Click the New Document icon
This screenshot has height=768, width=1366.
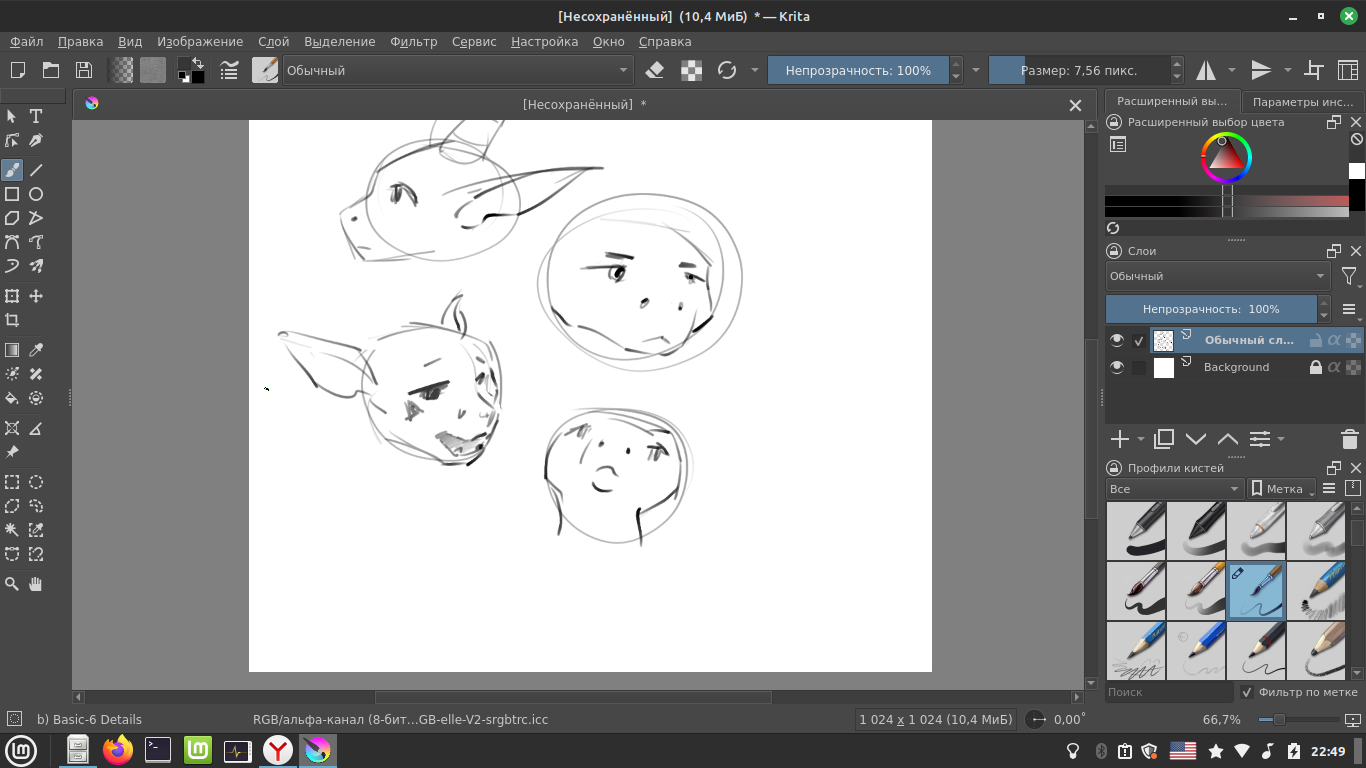[x=18, y=70]
